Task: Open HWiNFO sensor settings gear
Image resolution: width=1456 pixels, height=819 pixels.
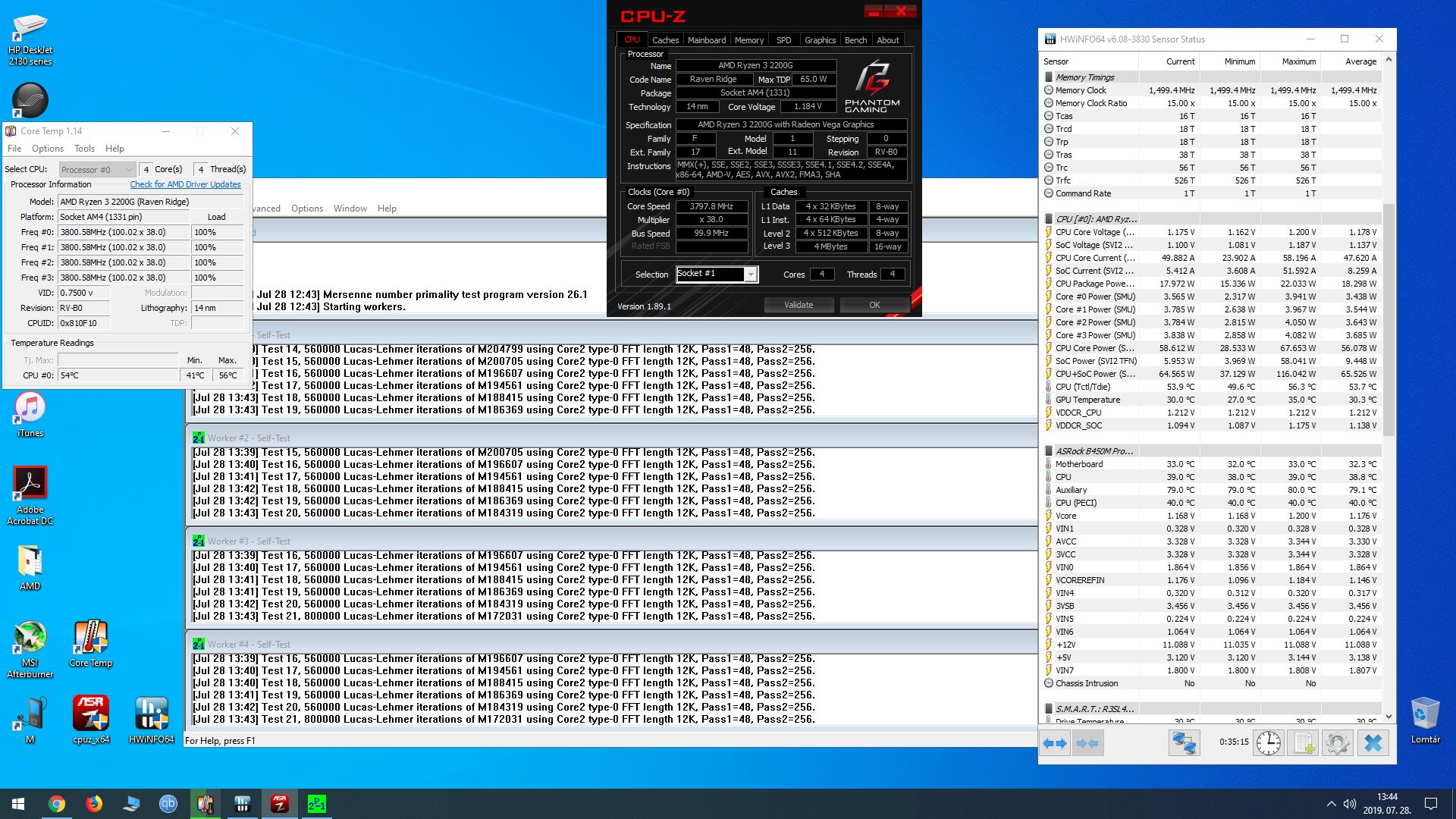Action: tap(1337, 743)
